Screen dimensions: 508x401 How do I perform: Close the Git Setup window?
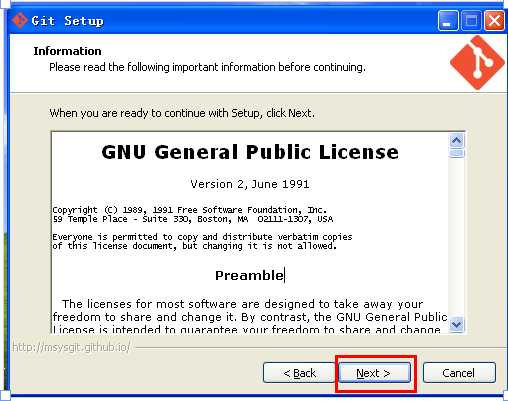tap(494, 21)
